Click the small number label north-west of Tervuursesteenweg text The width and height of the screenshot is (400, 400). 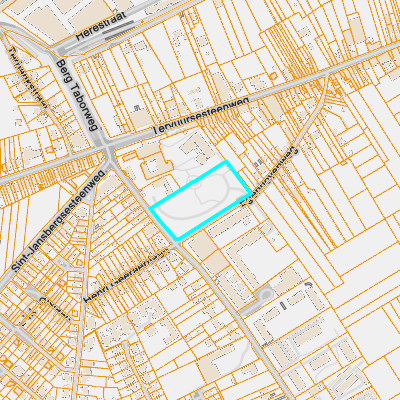click(x=136, y=107)
